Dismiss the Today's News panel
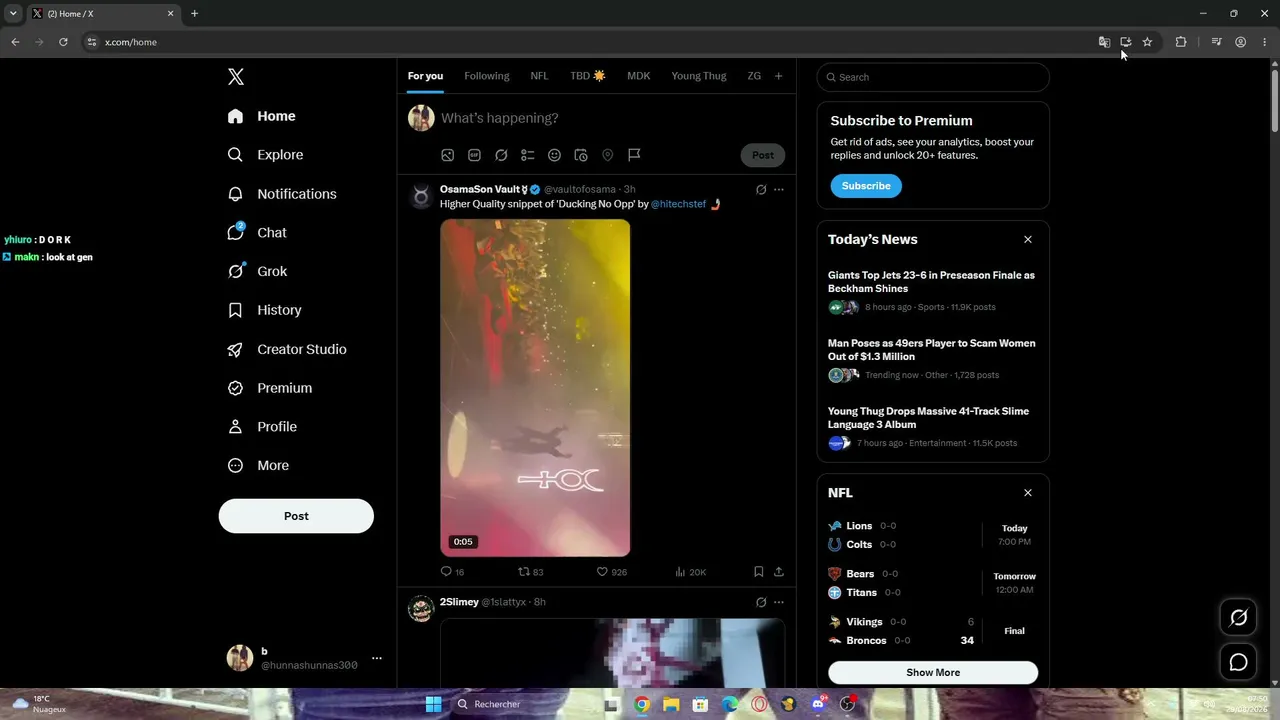1280x720 pixels. point(1028,240)
